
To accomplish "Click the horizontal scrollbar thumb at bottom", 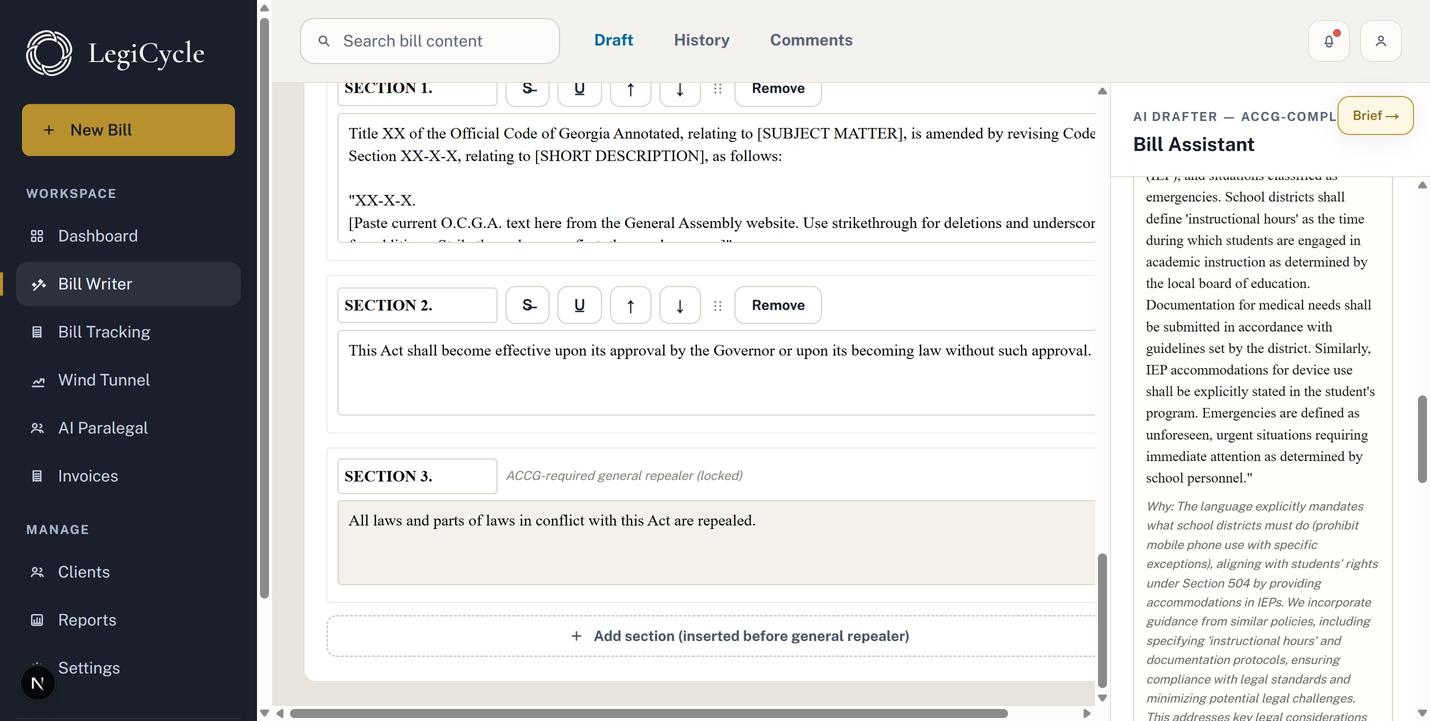I will 648,713.
